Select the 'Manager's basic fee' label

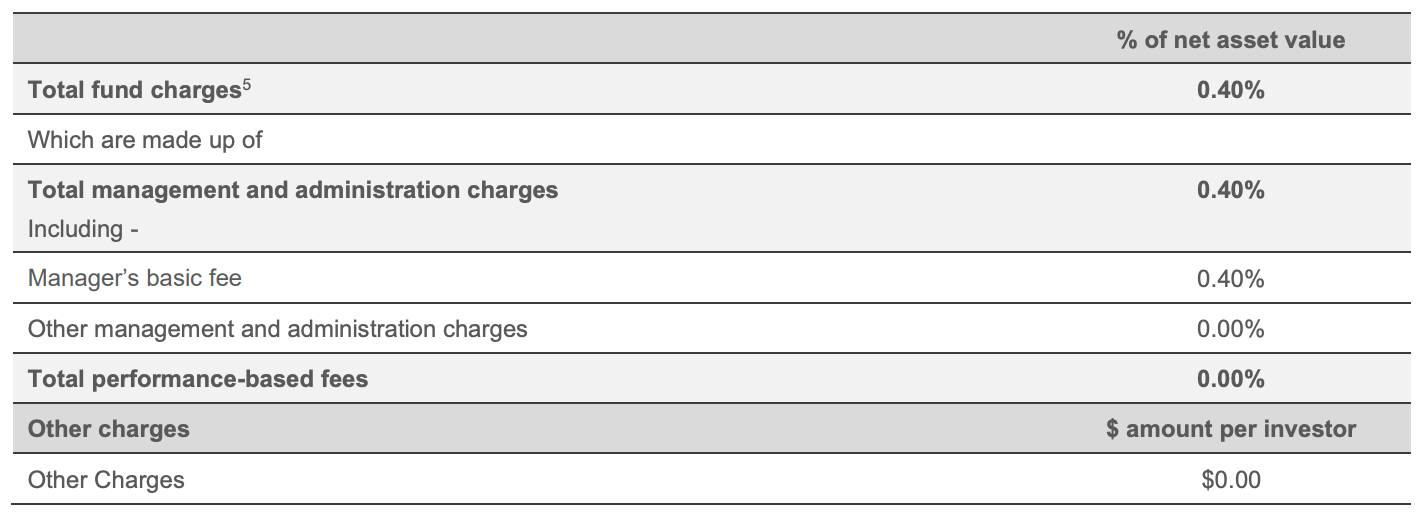(135, 278)
